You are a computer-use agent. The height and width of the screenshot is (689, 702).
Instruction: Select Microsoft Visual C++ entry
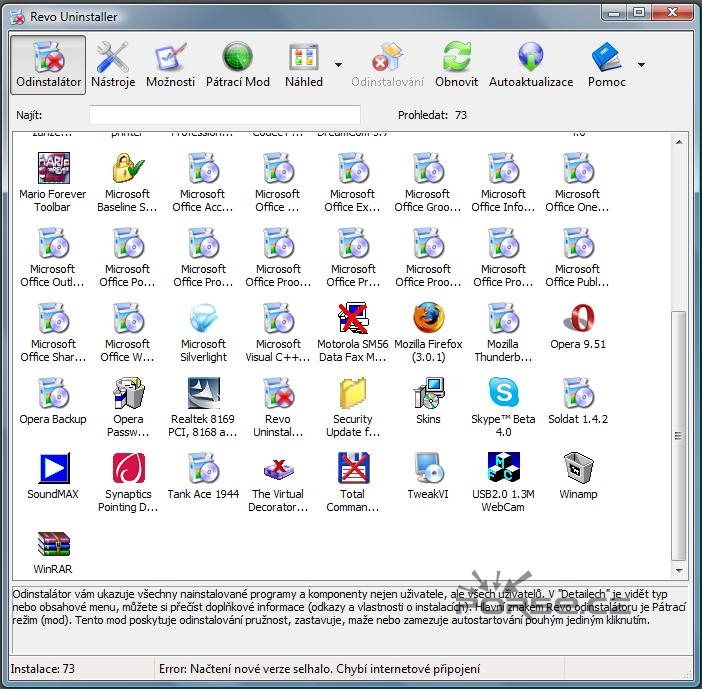pyautogui.click(x=278, y=333)
